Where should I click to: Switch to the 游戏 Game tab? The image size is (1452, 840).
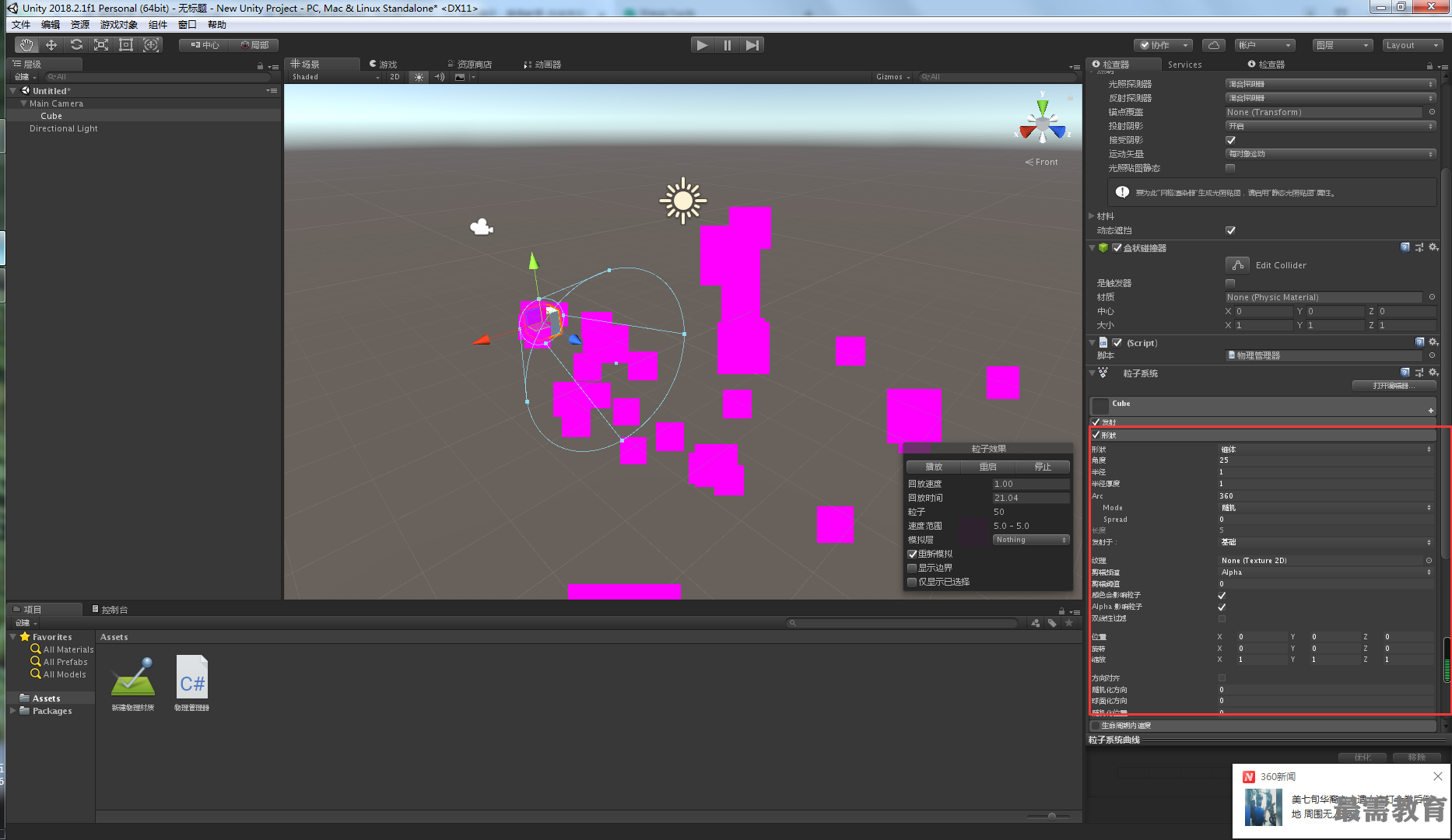[x=383, y=65]
